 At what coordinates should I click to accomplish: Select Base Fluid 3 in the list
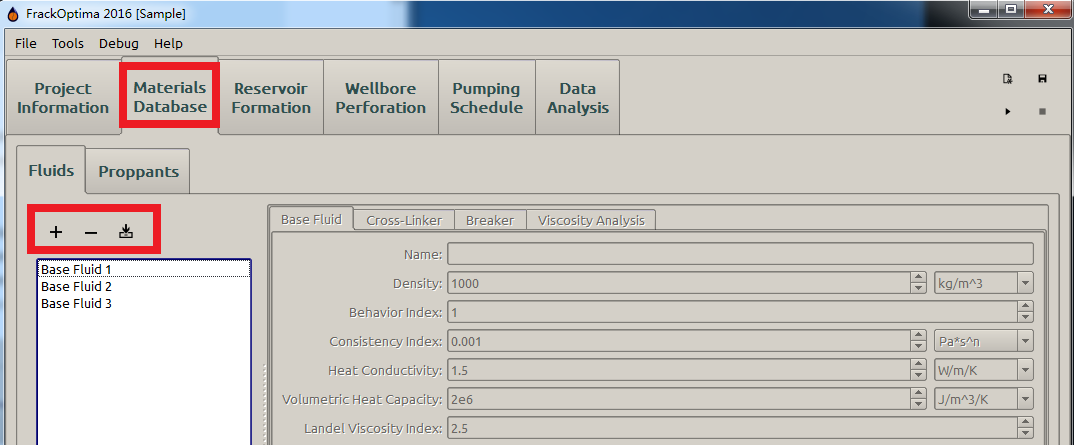coord(144,303)
